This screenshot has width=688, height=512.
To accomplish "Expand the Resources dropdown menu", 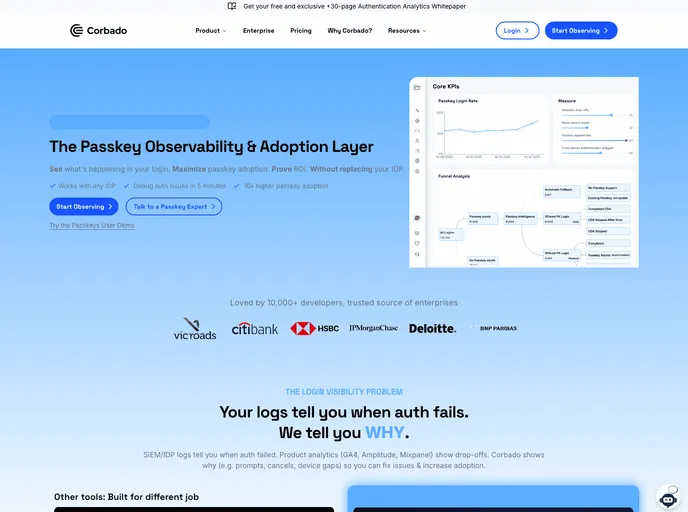I will pyautogui.click(x=406, y=31).
